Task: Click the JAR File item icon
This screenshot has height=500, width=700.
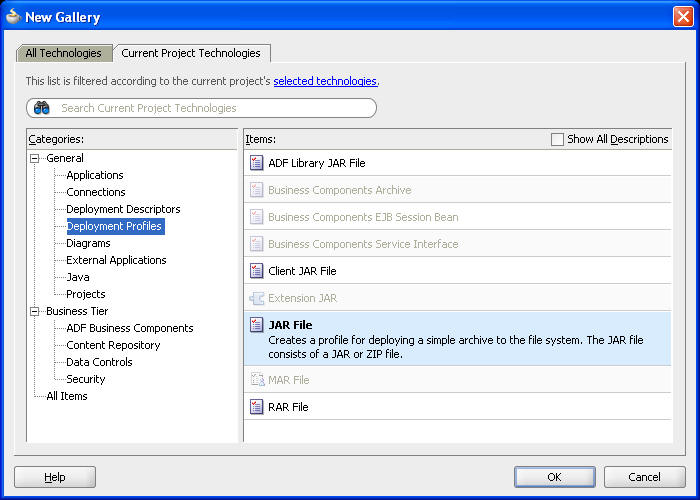Action: [x=257, y=325]
